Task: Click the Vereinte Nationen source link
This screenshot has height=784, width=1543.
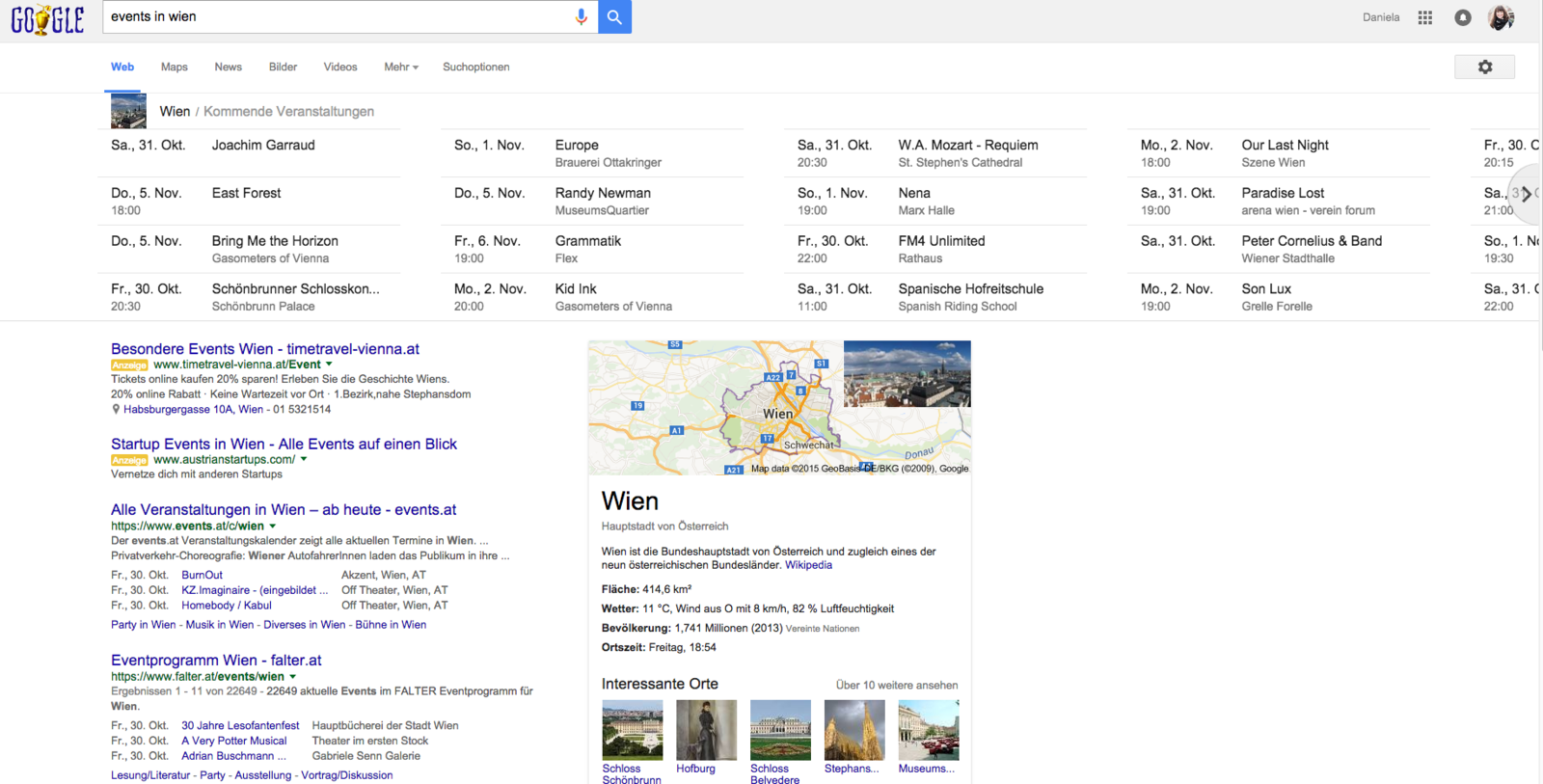Action: point(823,629)
